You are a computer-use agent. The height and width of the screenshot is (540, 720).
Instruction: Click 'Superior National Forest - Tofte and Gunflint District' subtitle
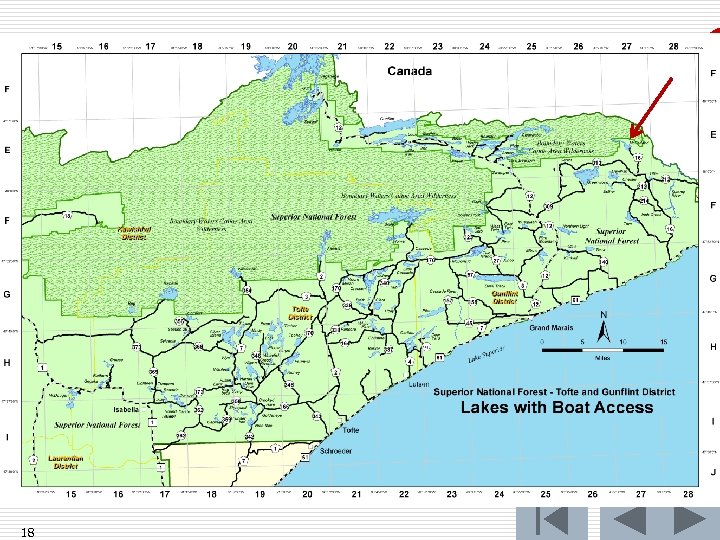tap(554, 392)
